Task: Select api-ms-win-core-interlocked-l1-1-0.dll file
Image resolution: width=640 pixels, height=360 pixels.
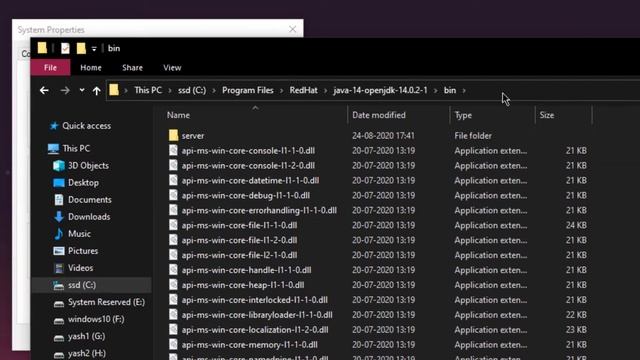Action: pyautogui.click(x=255, y=300)
